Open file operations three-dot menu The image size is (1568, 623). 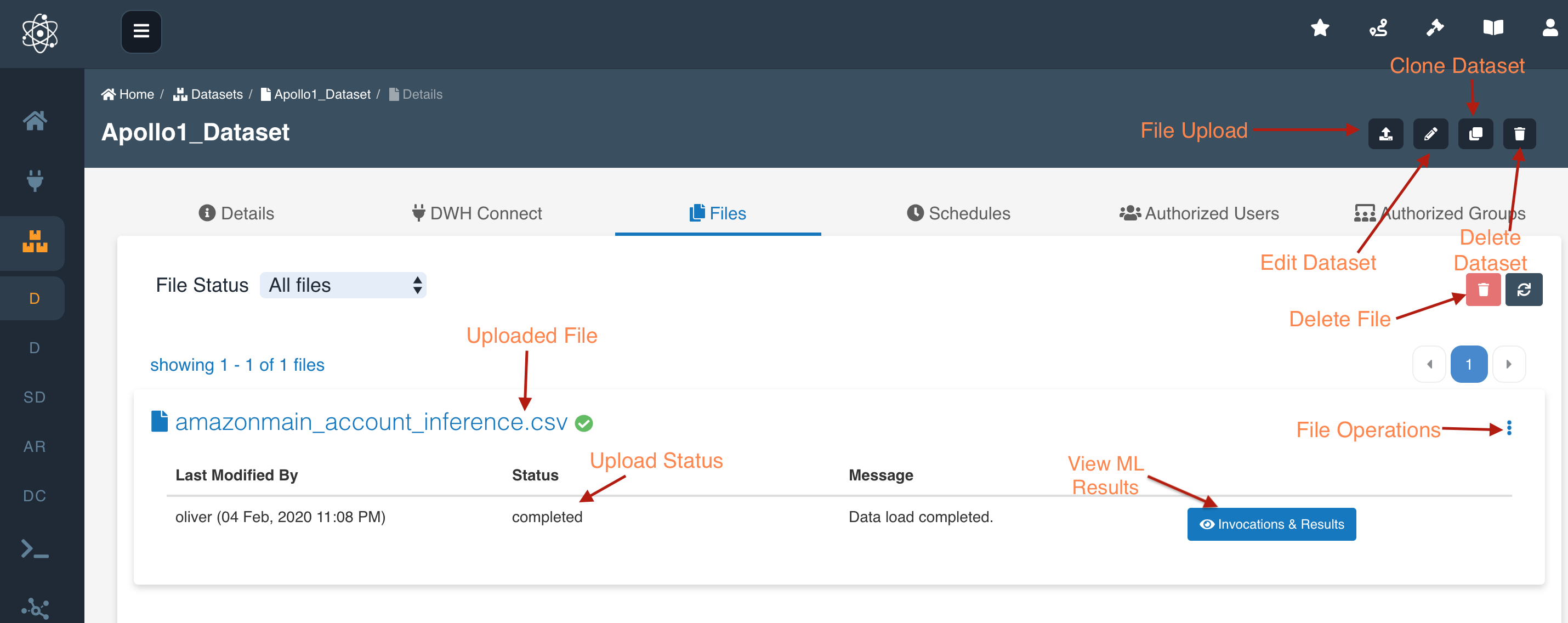pos(1509,428)
